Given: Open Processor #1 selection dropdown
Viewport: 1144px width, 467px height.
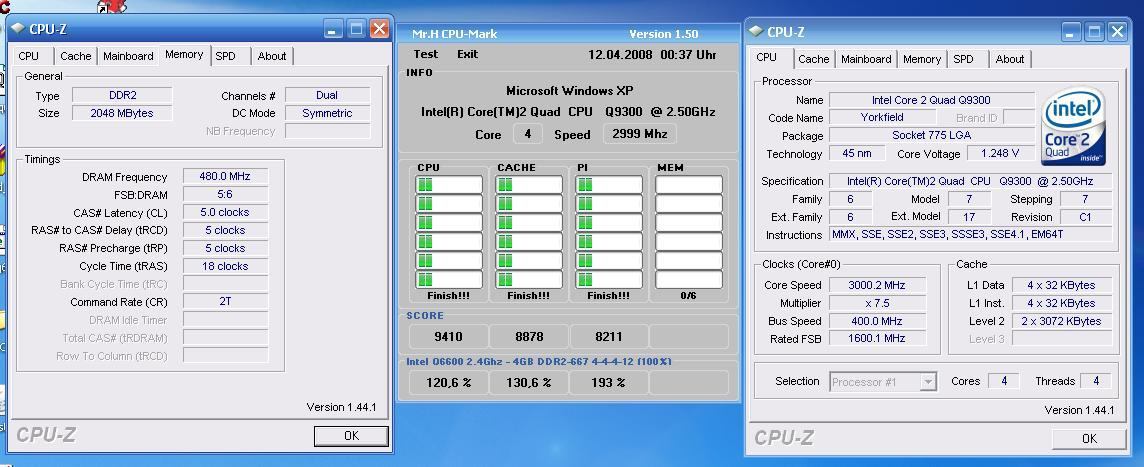Looking at the screenshot, I should pyautogui.click(x=883, y=382).
